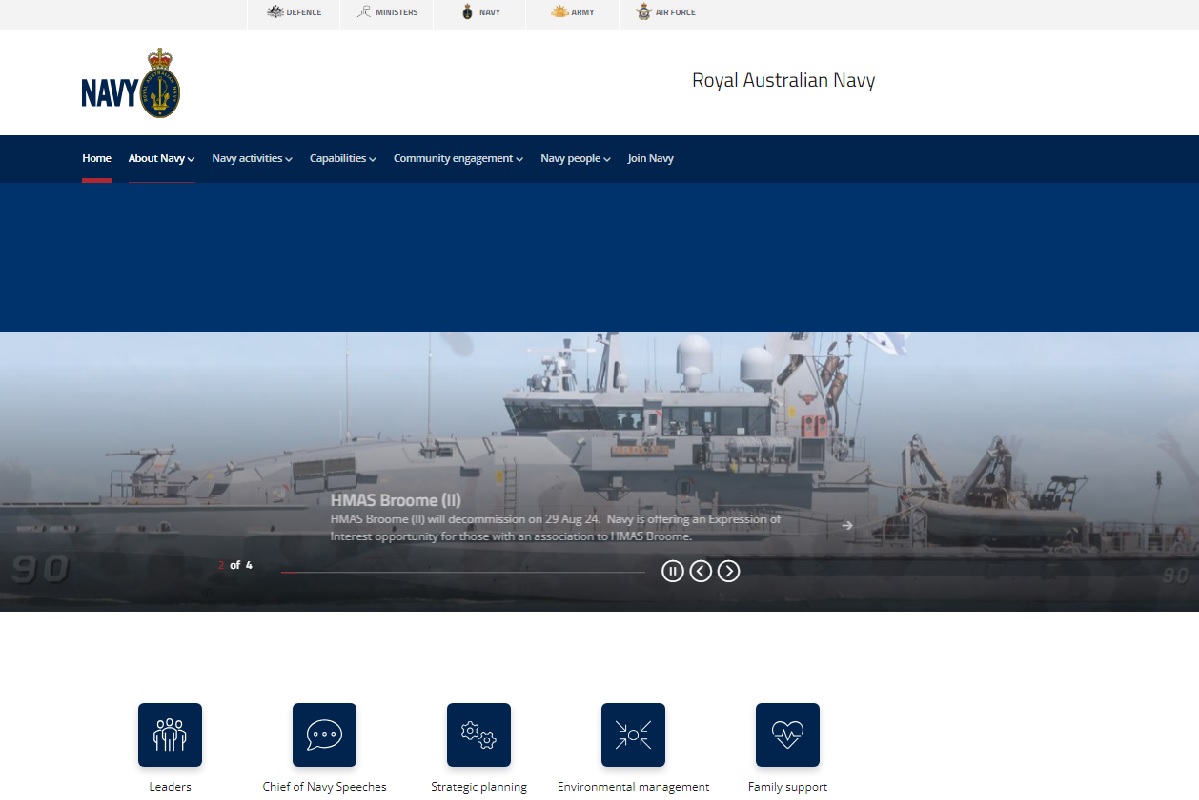Image resolution: width=1199 pixels, height=800 pixels.
Task: Expand the Community engagement dropdown
Action: click(458, 158)
